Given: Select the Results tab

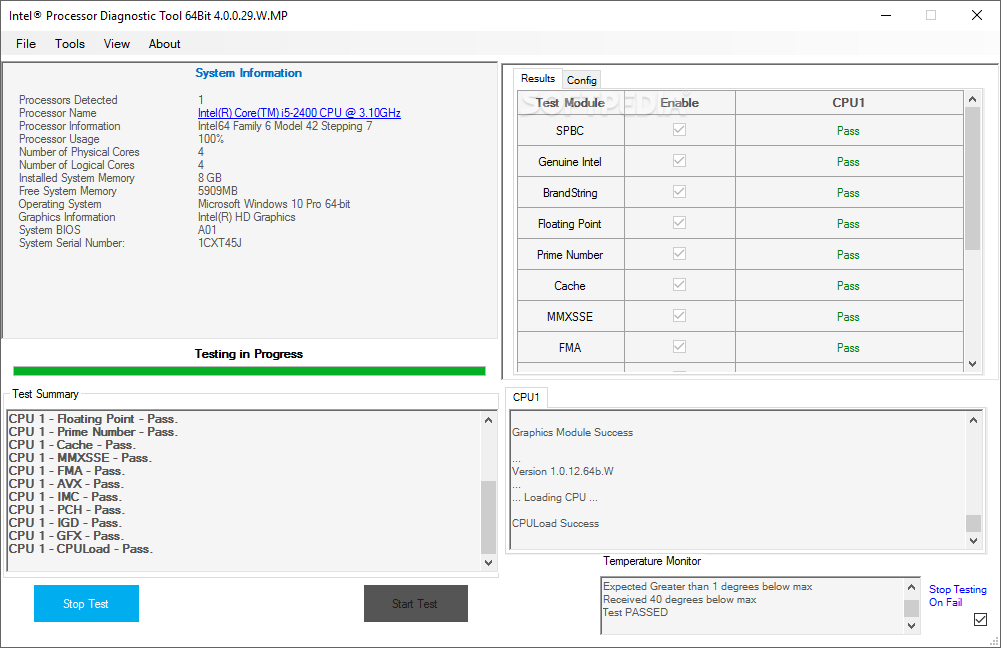Looking at the screenshot, I should [x=538, y=79].
